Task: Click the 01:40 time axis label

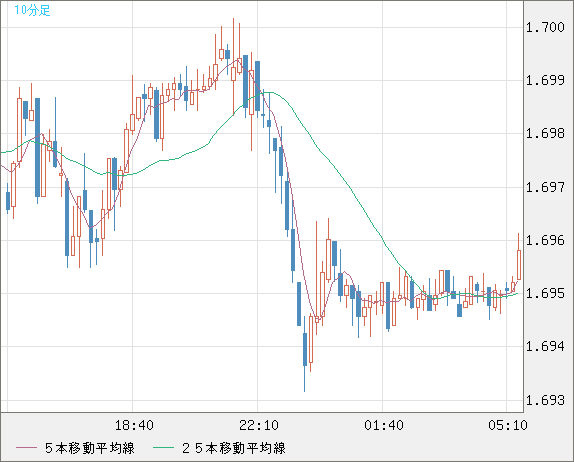Action: point(384,425)
